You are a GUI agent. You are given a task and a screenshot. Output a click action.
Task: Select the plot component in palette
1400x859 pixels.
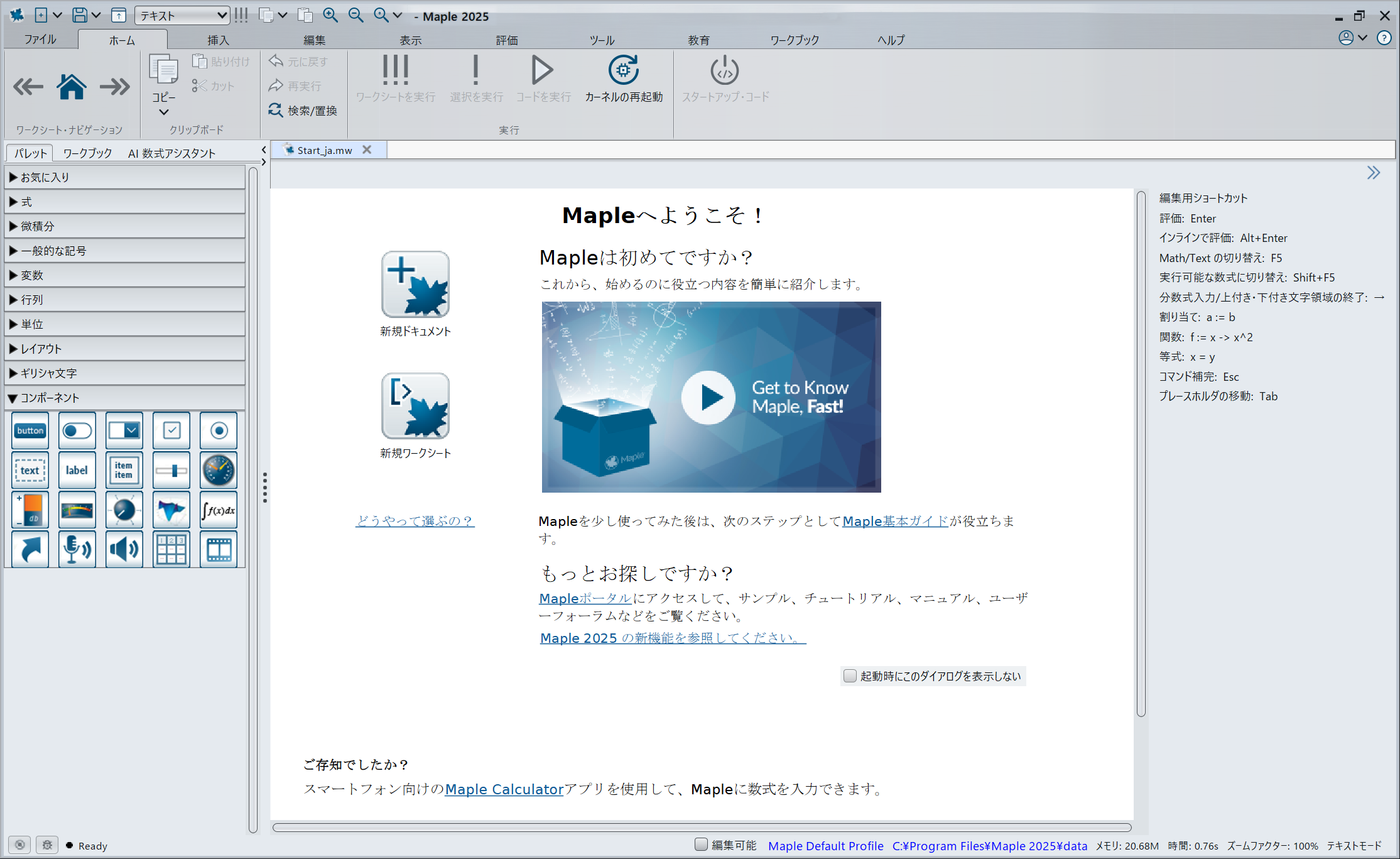171,510
